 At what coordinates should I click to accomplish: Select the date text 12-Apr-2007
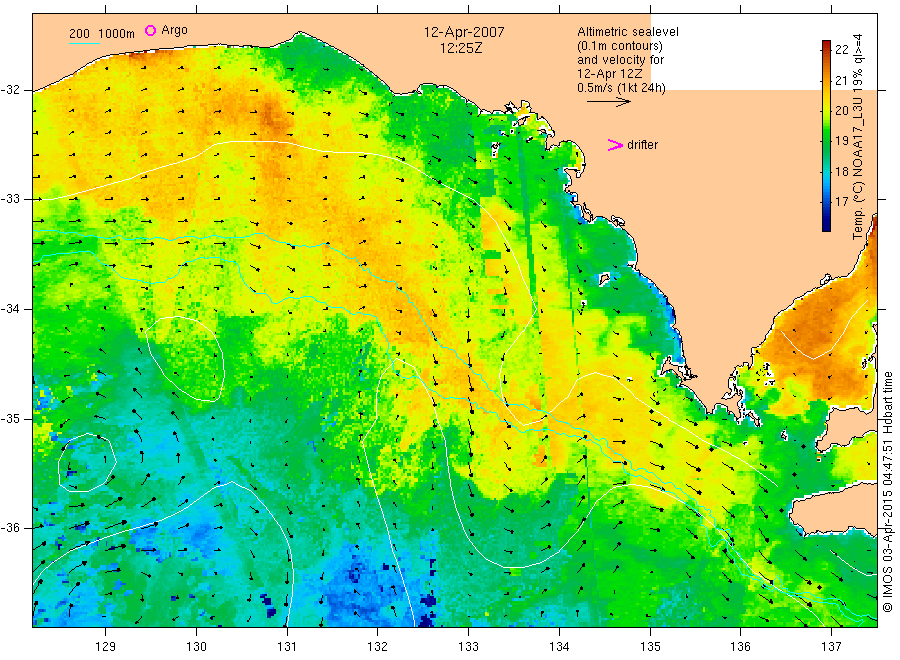(464, 32)
